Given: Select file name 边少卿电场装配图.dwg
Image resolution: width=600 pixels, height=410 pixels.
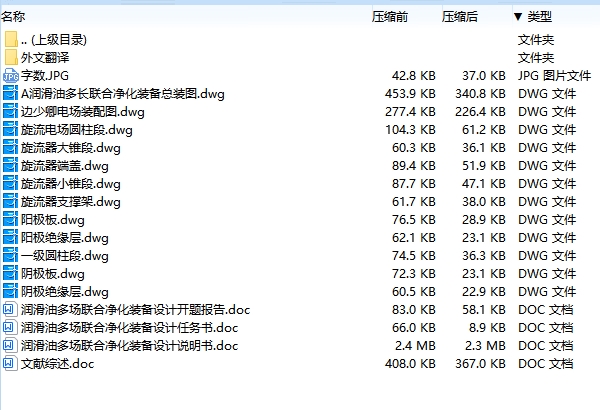Looking at the screenshot, I should pyautogui.click(x=83, y=112).
